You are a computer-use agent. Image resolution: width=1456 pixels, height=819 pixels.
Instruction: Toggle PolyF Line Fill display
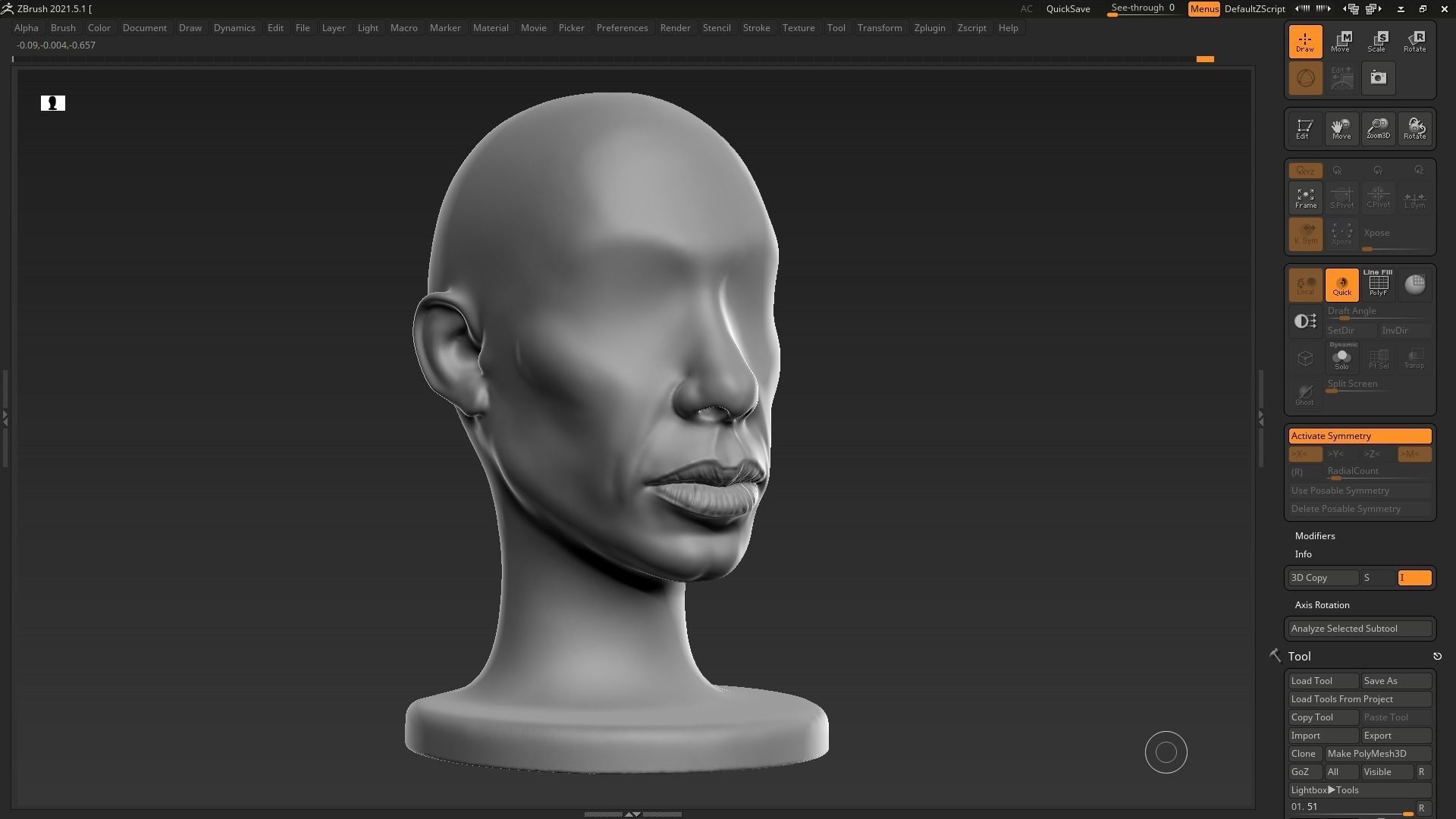pyautogui.click(x=1378, y=284)
